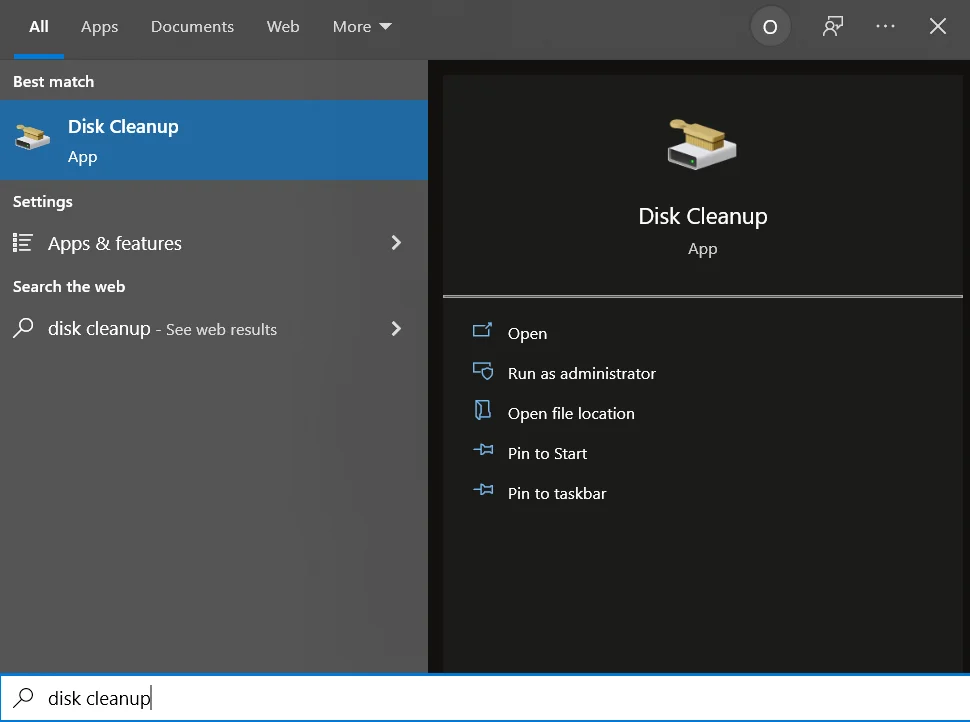The image size is (970, 722).
Task: Click the Open icon in the actions list
Action: [483, 331]
